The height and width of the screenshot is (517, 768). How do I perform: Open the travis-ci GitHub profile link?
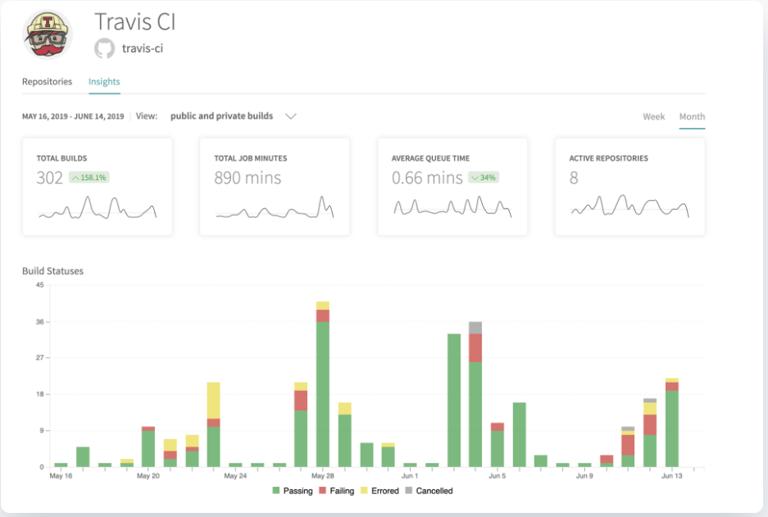[x=143, y=48]
